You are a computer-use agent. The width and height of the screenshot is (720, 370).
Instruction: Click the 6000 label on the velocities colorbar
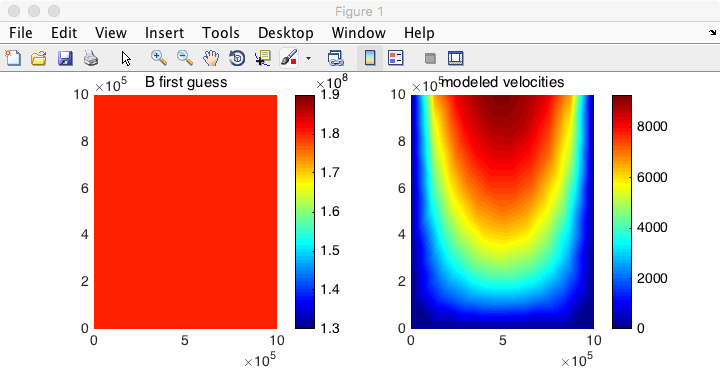(652, 177)
